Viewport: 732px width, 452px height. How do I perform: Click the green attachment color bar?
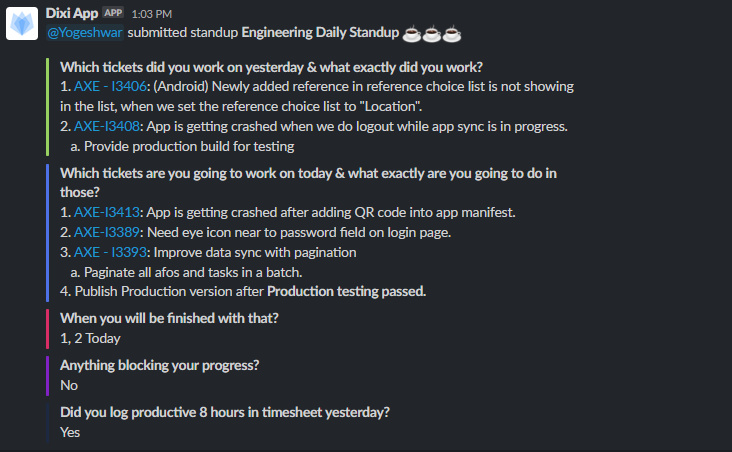(48, 107)
